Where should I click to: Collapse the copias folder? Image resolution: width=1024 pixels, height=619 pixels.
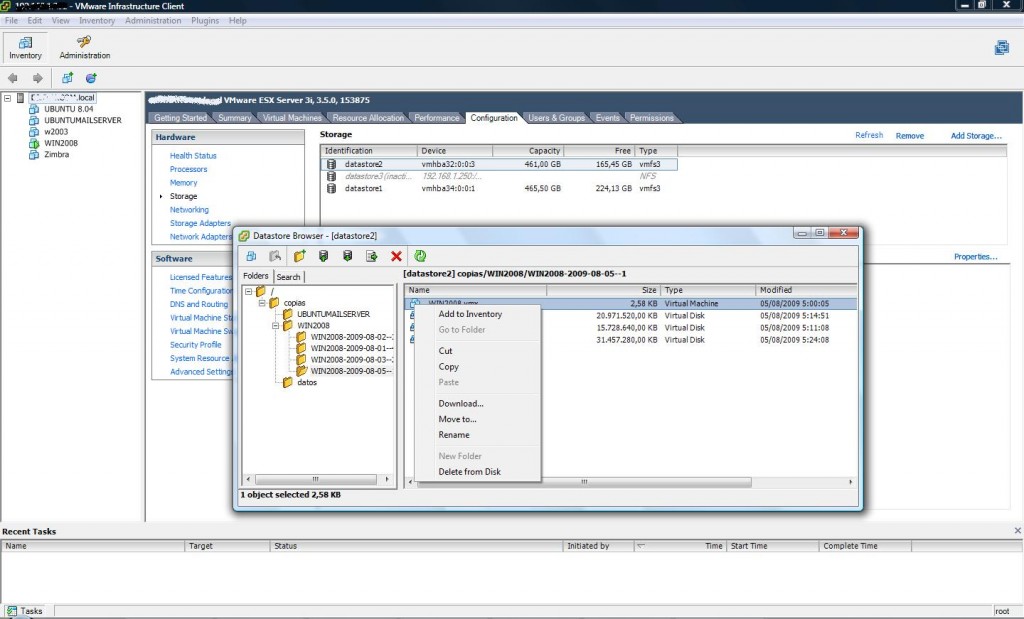tap(262, 303)
